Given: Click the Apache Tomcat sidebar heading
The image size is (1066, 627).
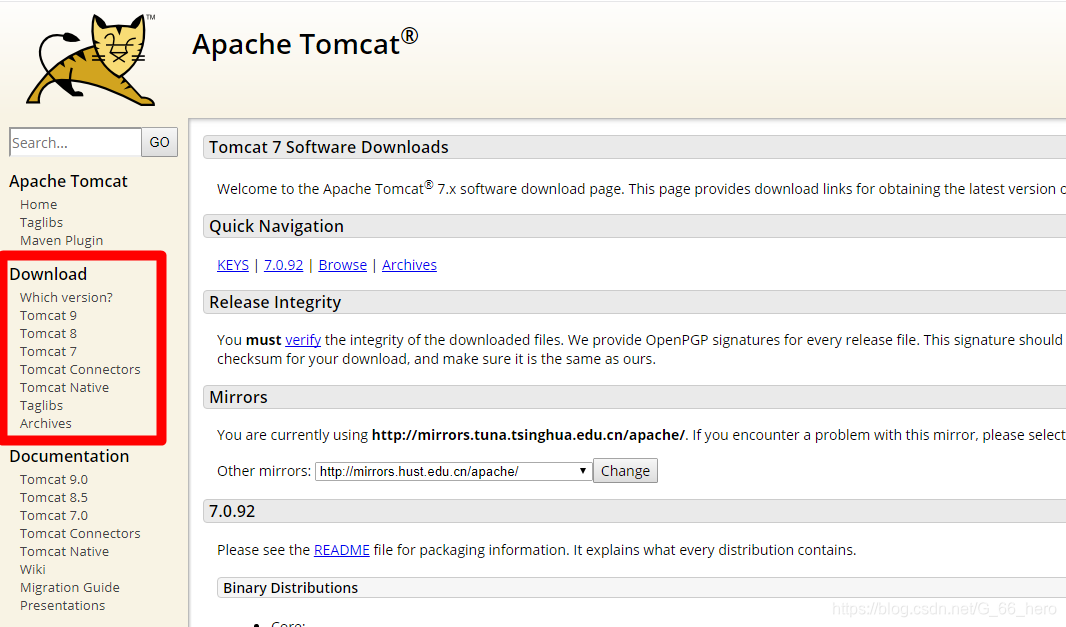Looking at the screenshot, I should click(x=69, y=182).
